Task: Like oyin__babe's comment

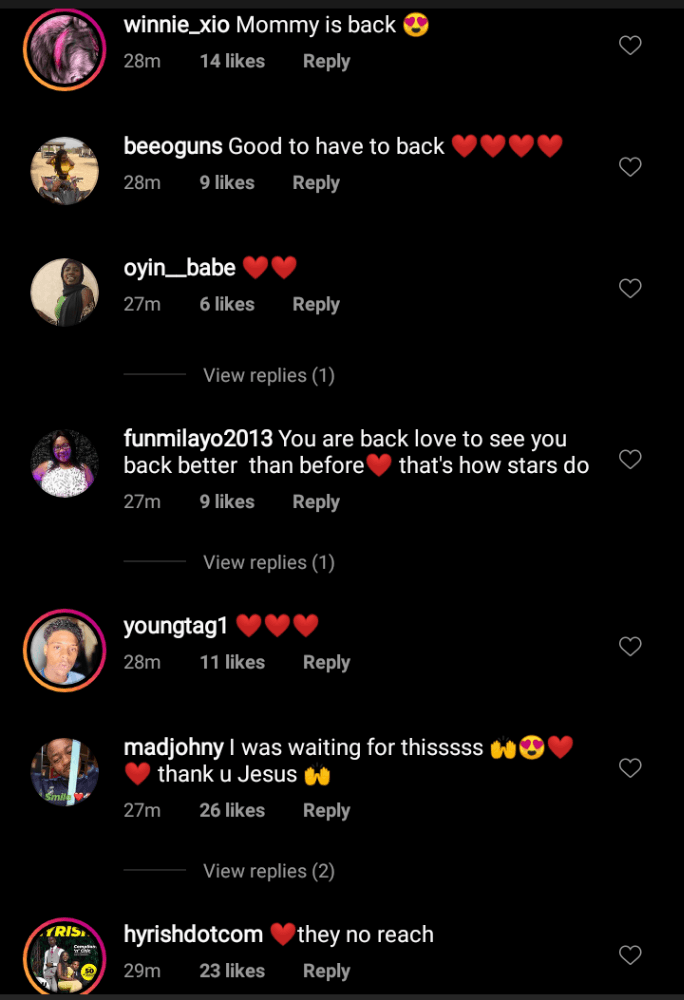Action: pos(630,289)
